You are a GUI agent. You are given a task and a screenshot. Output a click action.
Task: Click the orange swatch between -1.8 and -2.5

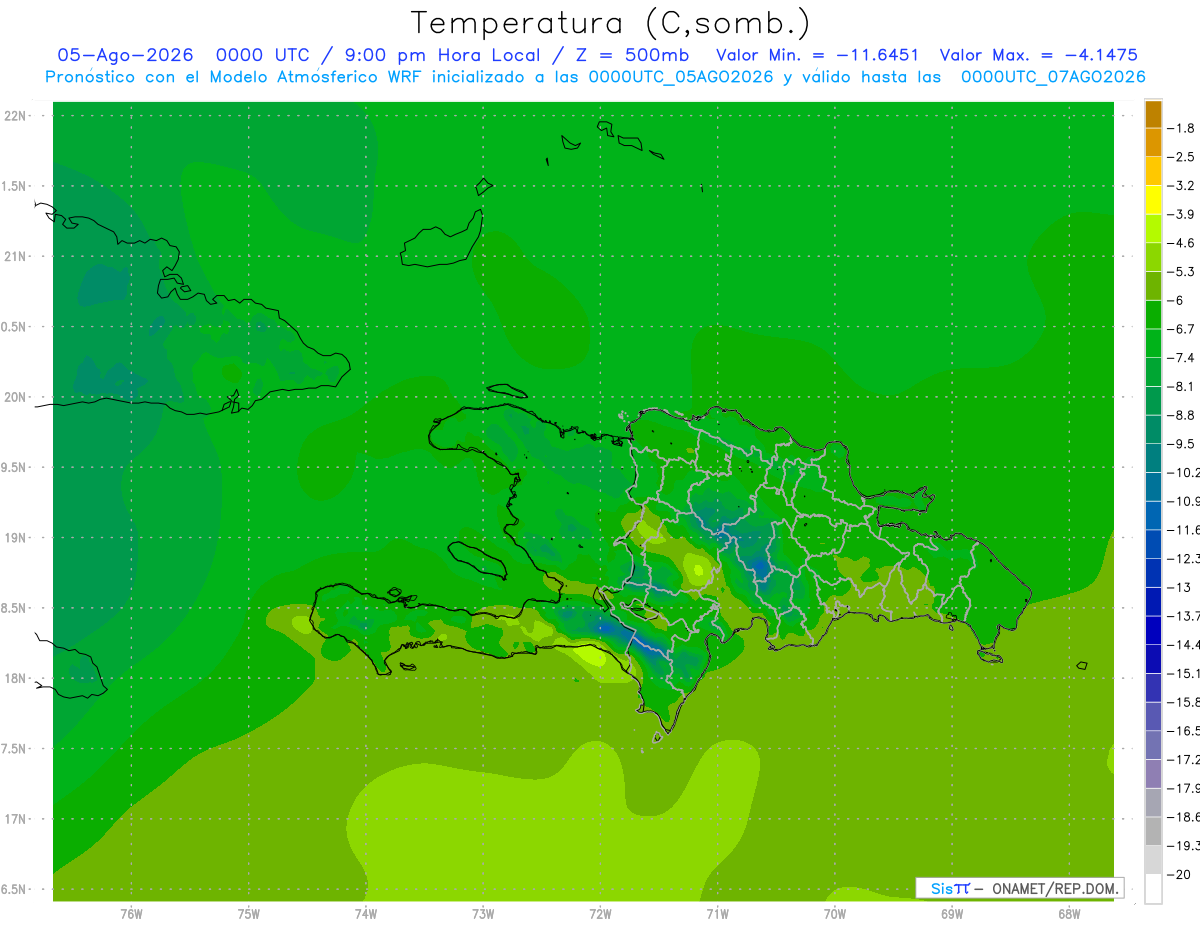1153,143
